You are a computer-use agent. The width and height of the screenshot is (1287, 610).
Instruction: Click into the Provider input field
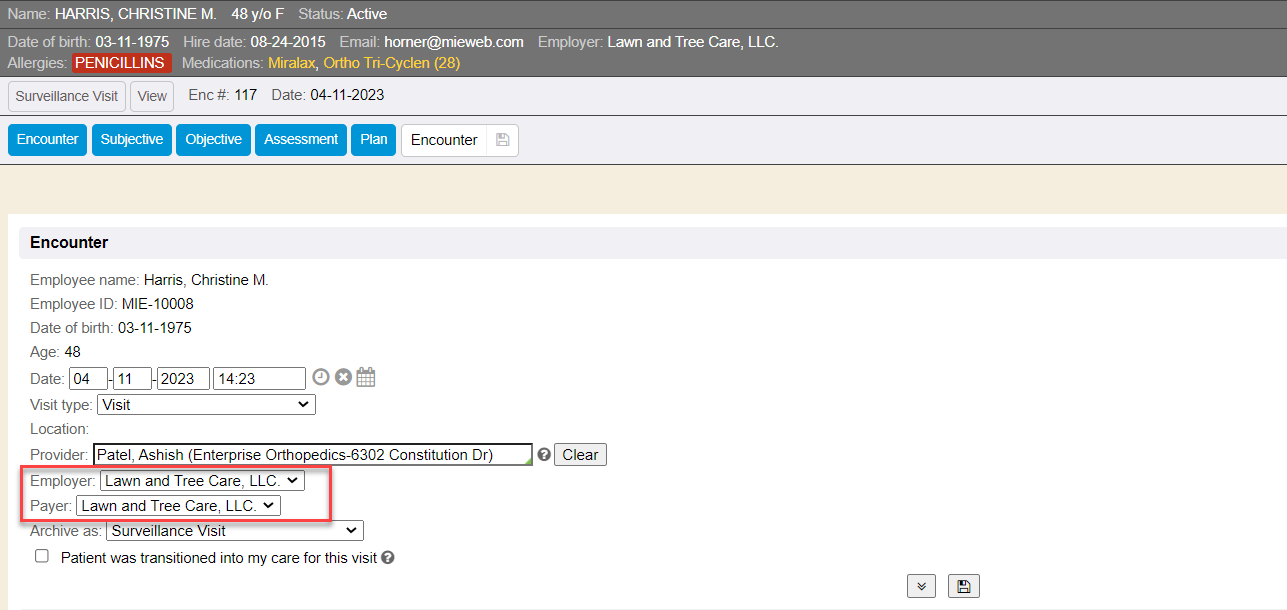pyautogui.click(x=312, y=455)
